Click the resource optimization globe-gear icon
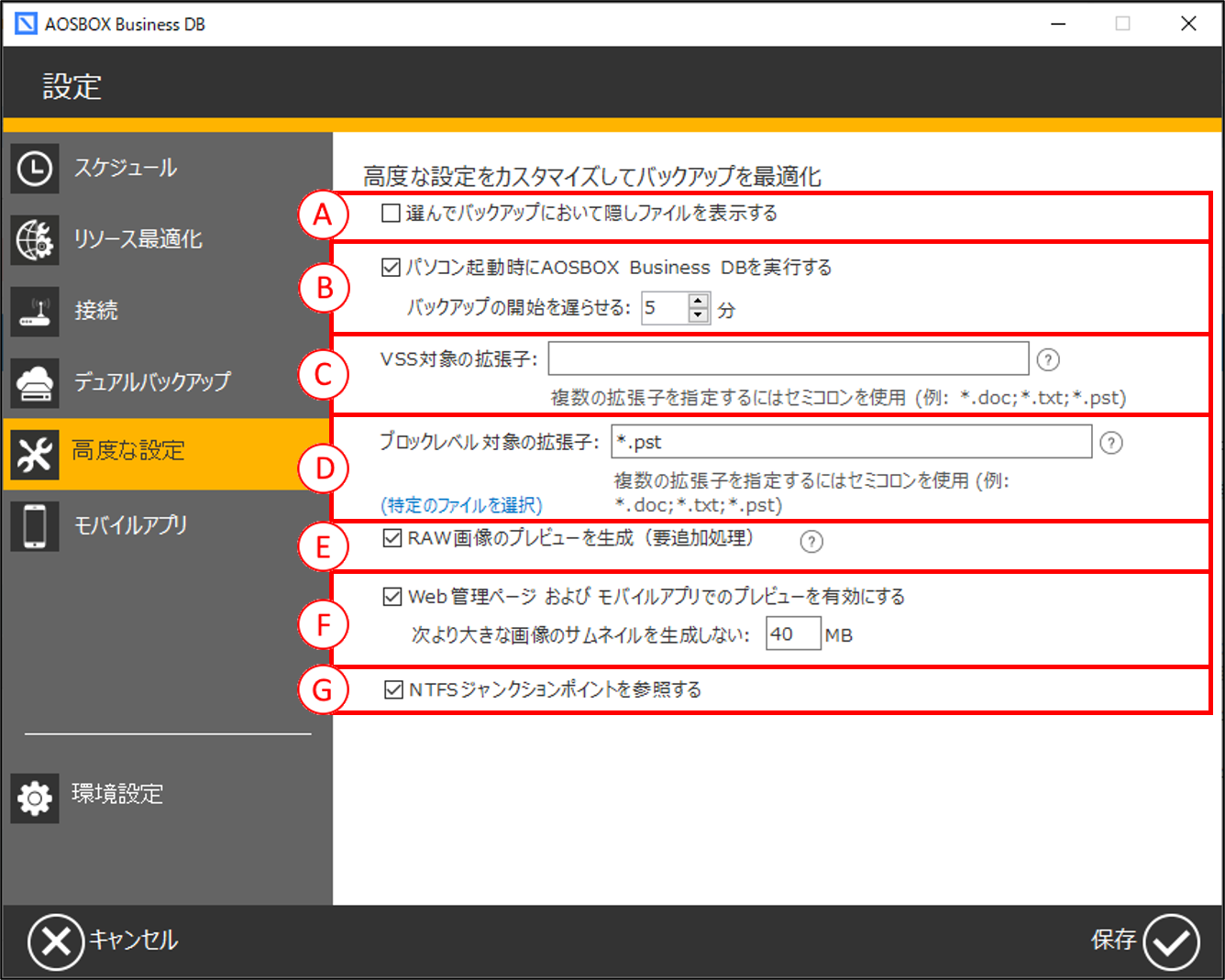1225x980 pixels. click(x=35, y=240)
